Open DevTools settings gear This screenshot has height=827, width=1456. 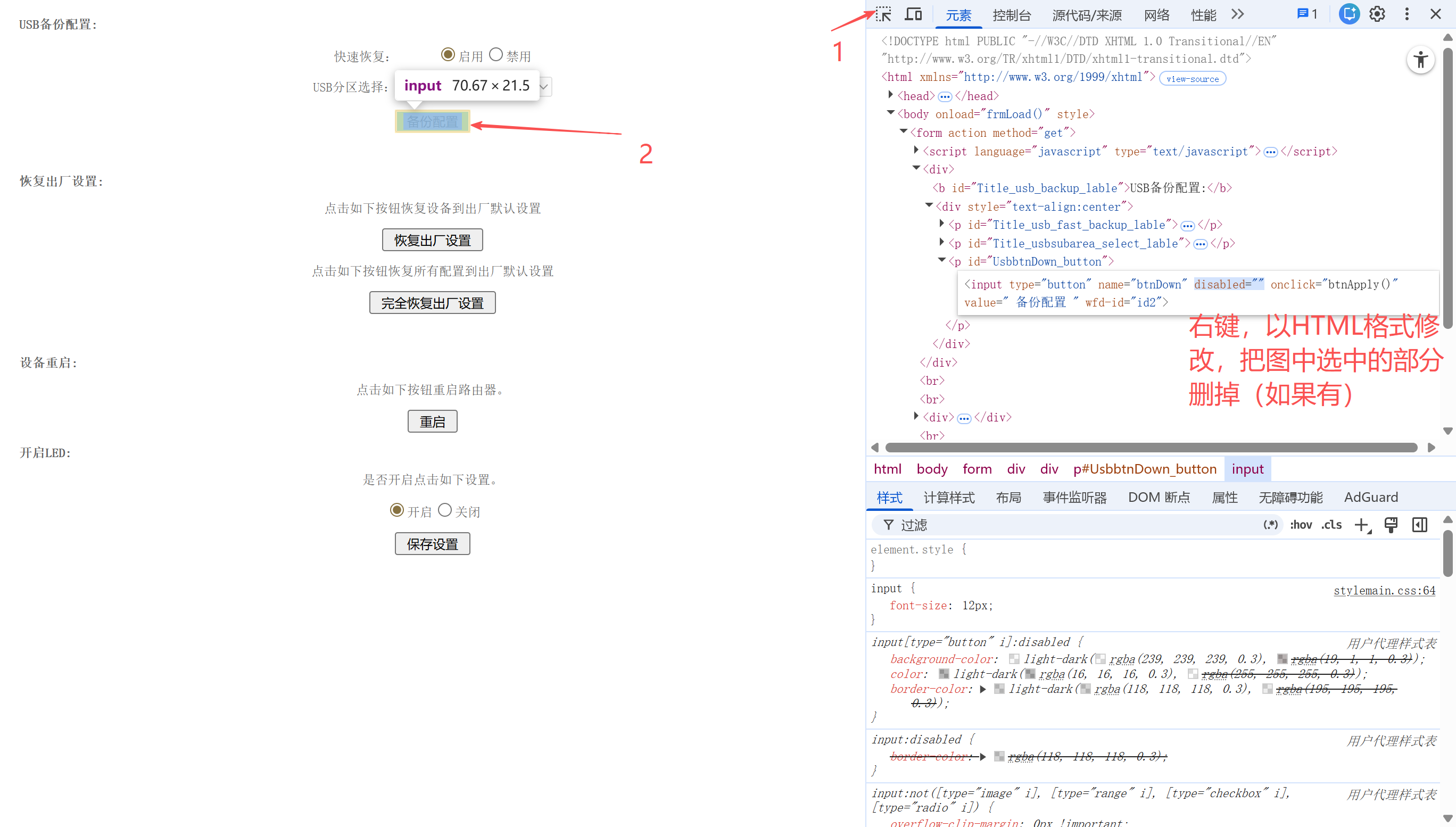(x=1377, y=14)
